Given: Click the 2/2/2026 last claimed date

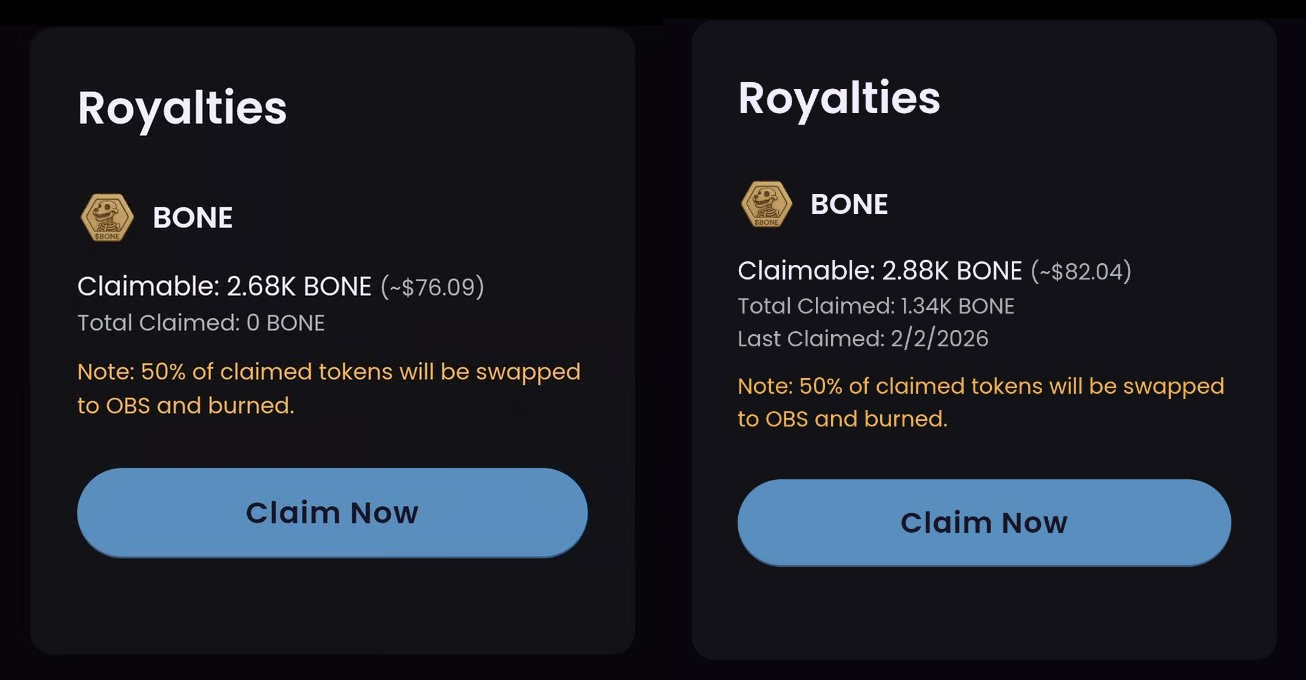Looking at the screenshot, I should 939,339.
